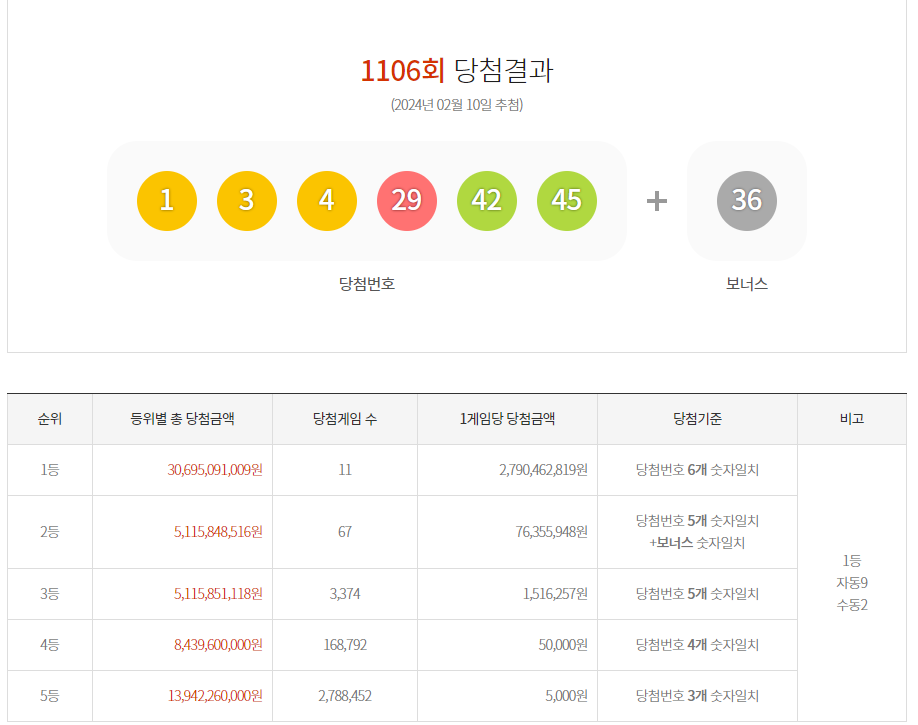
Task: Click the 보너스 label under the bonus ball
Action: point(747,283)
